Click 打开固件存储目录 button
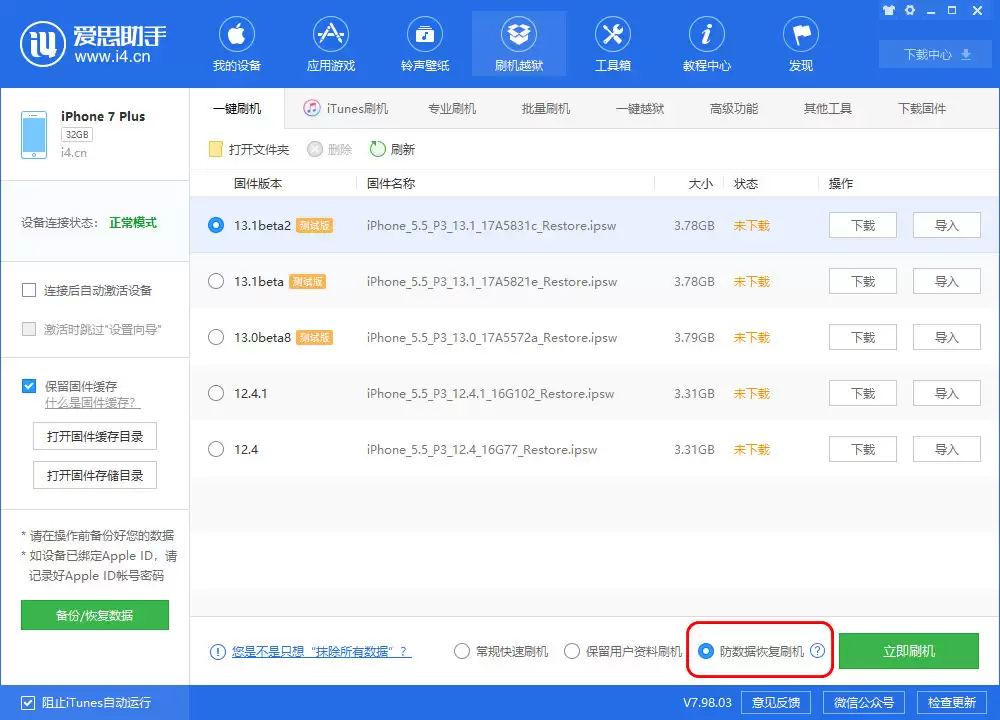Image resolution: width=1000 pixels, height=720 pixels. [x=95, y=476]
